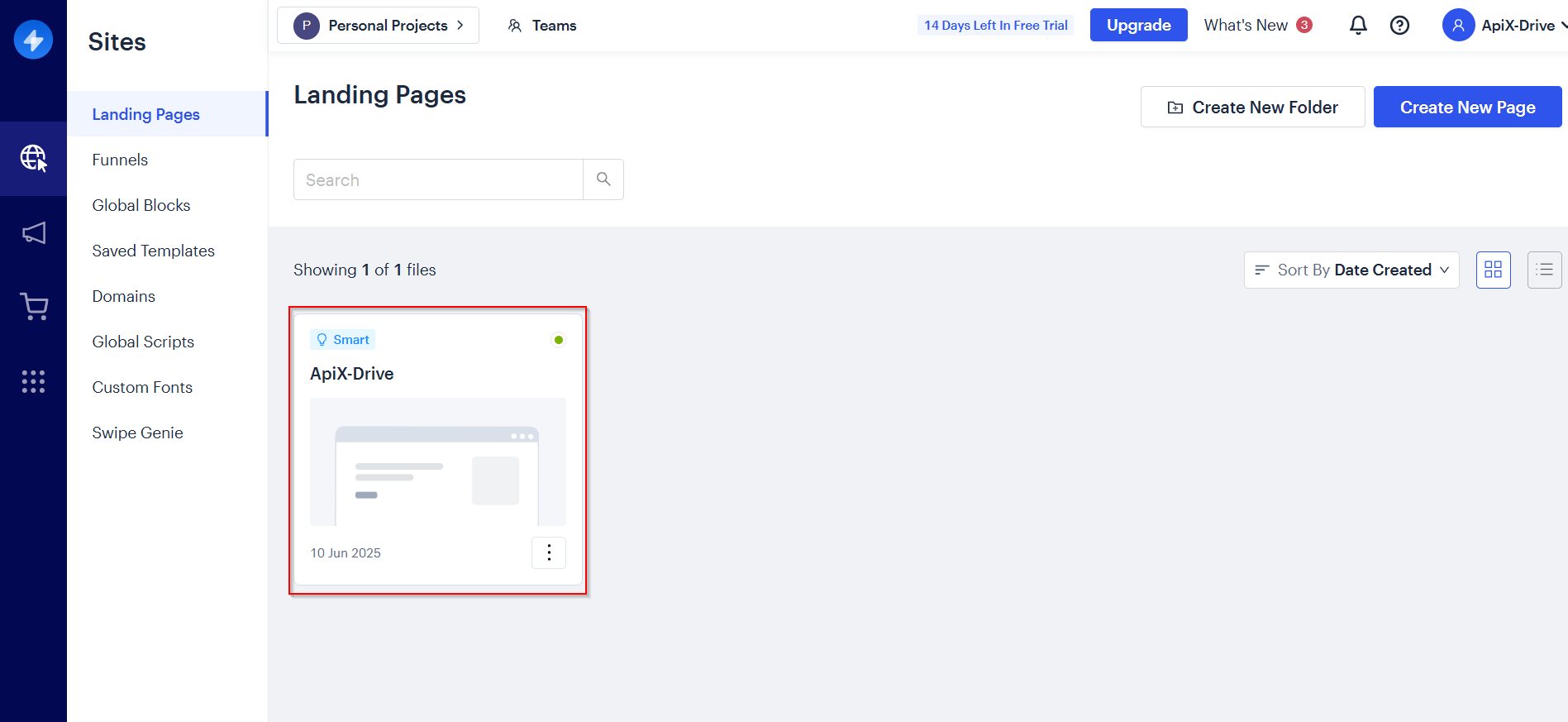Open the Sites globe icon in sidebar
Screen dimensions: 1568x722
click(x=33, y=158)
